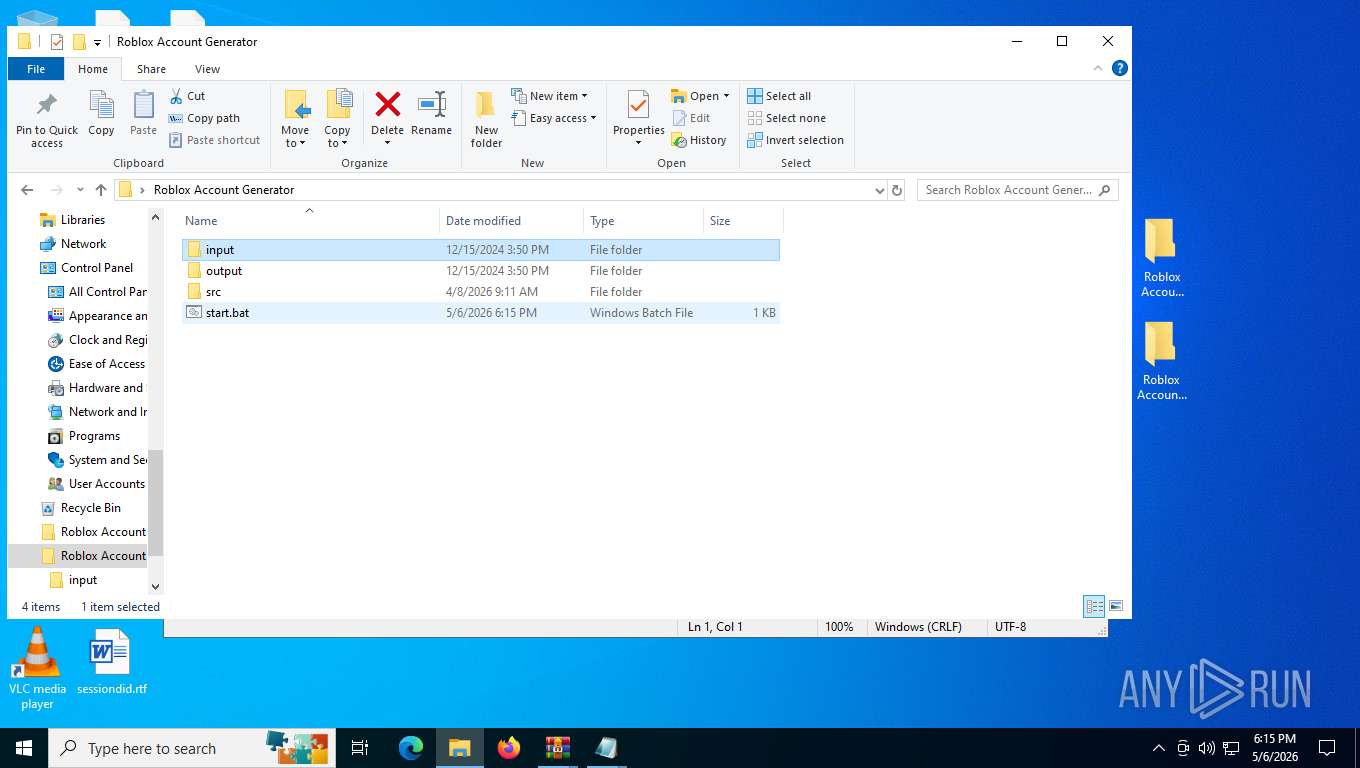This screenshot has width=1360, height=768.
Task: Open Microsoft Edge from the taskbar
Action: [x=411, y=748]
